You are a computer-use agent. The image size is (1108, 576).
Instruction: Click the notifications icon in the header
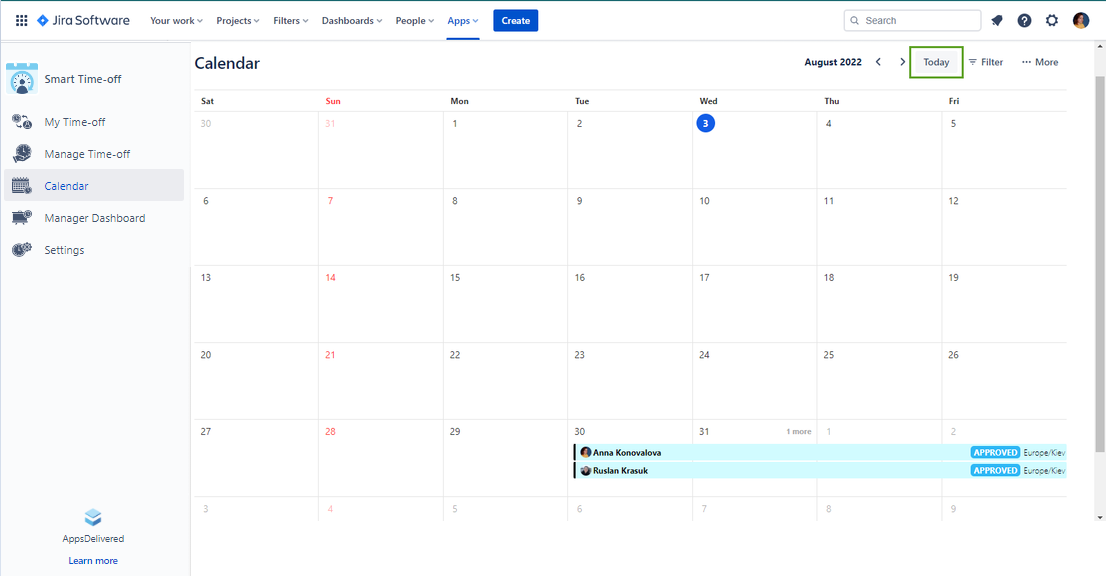pos(997,20)
